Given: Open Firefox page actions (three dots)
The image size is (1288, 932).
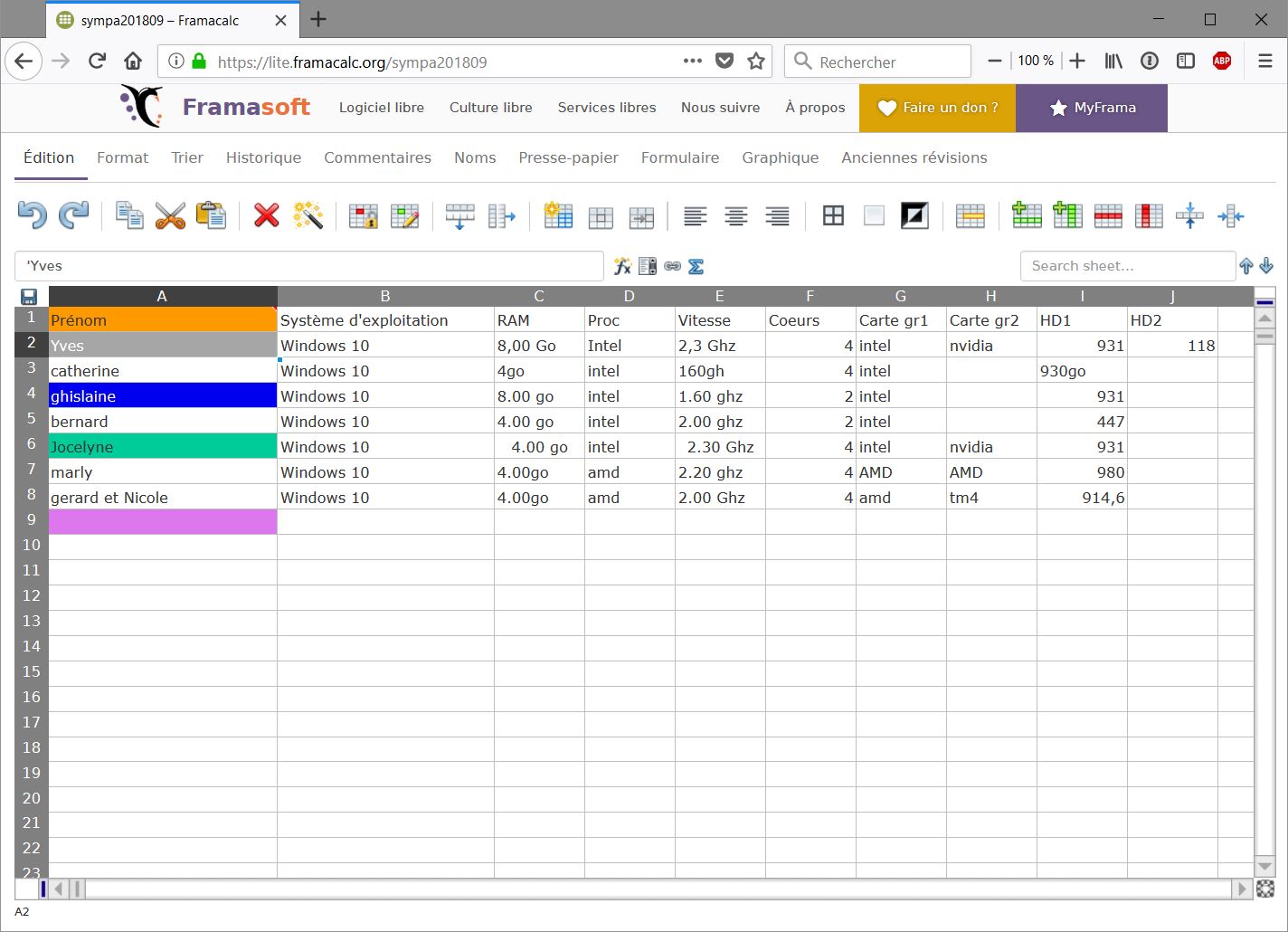Looking at the screenshot, I should (693, 61).
